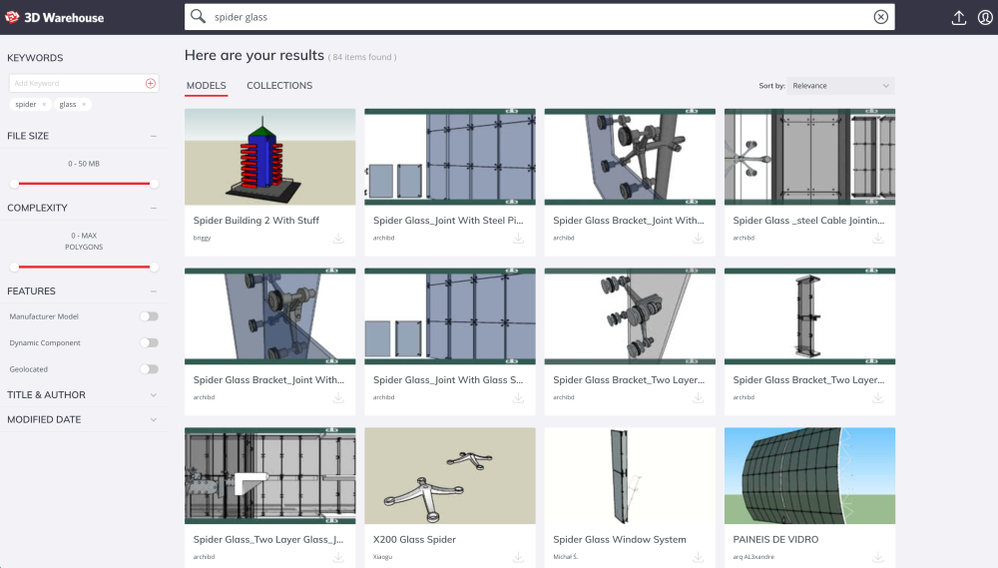Open the Spider Glass Window System thumbnail

630,476
